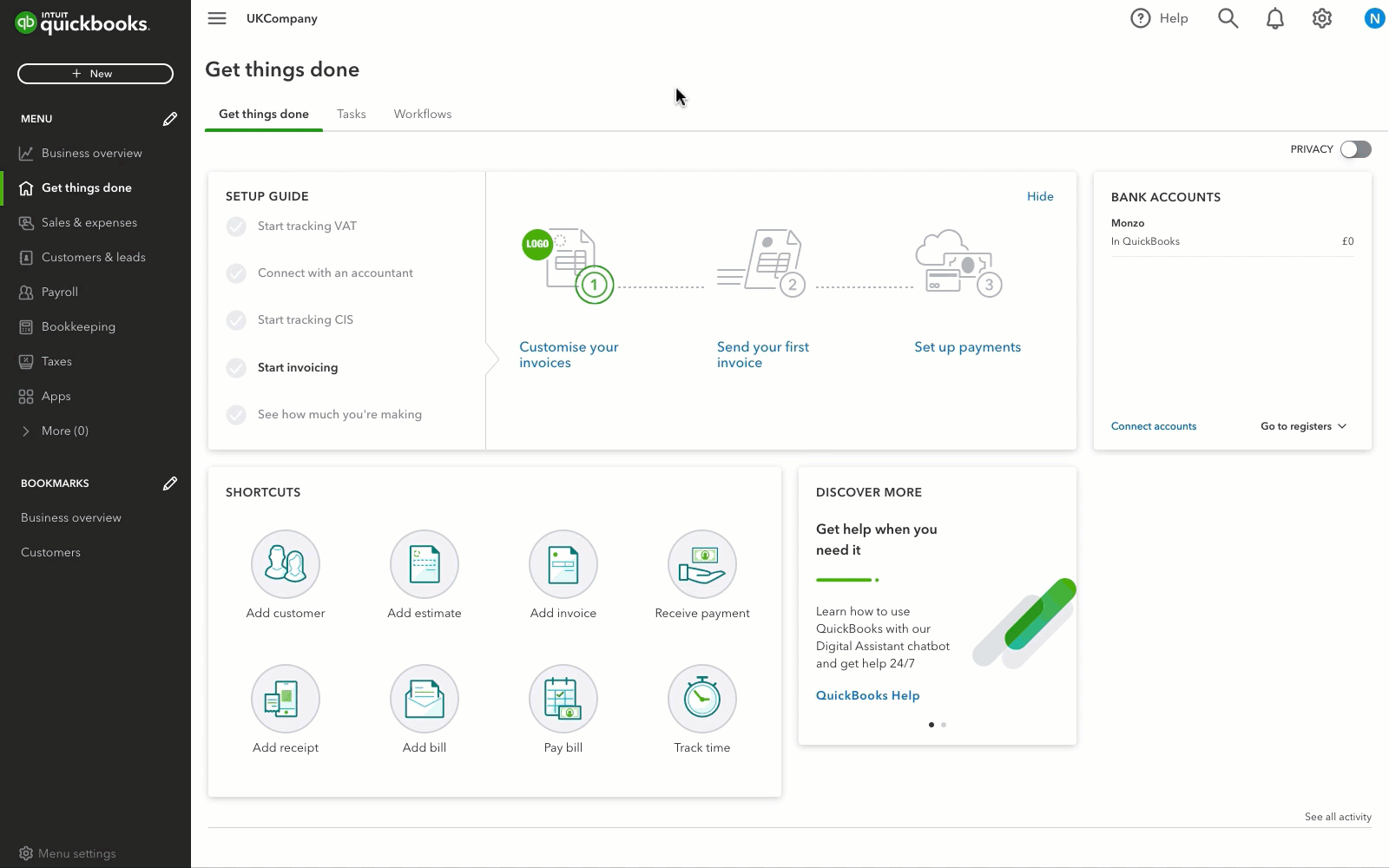Select the first Discover More carousel dot

931,725
